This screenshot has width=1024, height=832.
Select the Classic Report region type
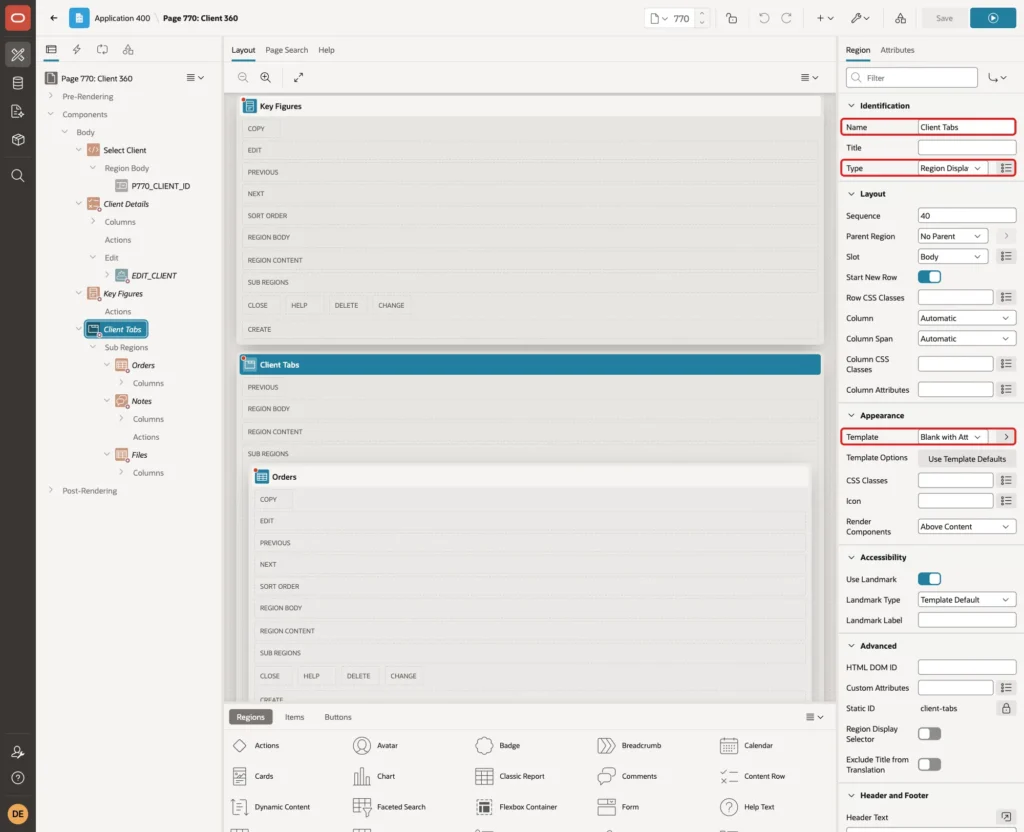pos(510,776)
